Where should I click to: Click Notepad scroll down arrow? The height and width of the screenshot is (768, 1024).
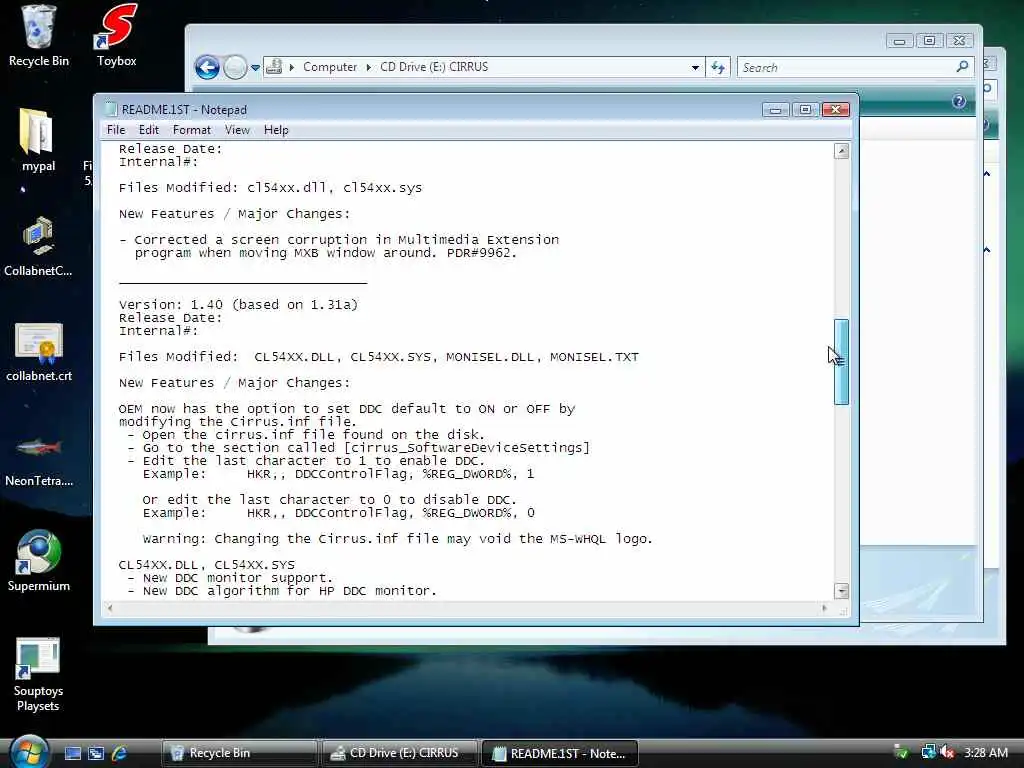pos(842,590)
